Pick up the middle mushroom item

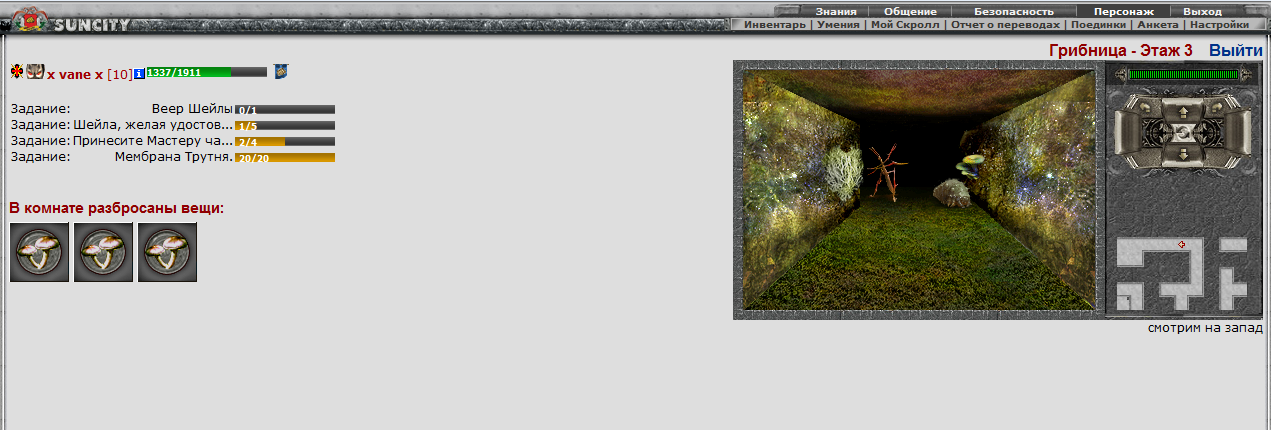coord(103,252)
